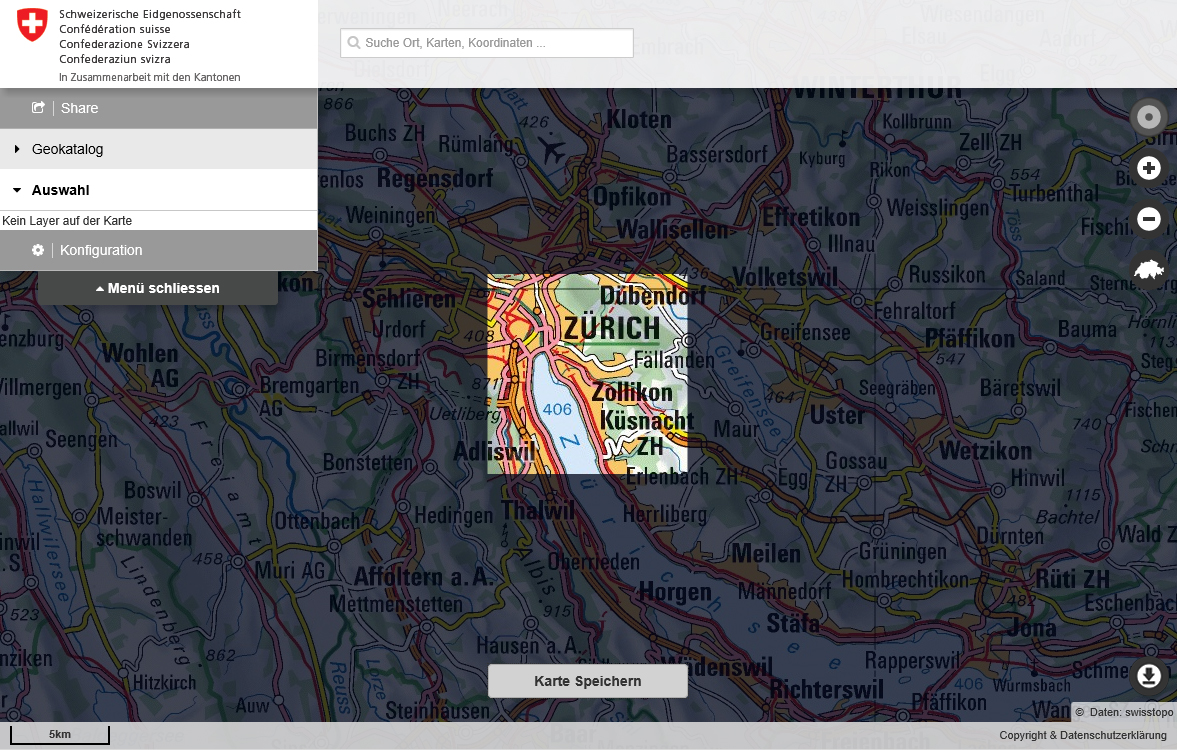This screenshot has width=1177, height=750.
Task: Open the Konfiguration panel
Action: pyautogui.click(x=158, y=250)
